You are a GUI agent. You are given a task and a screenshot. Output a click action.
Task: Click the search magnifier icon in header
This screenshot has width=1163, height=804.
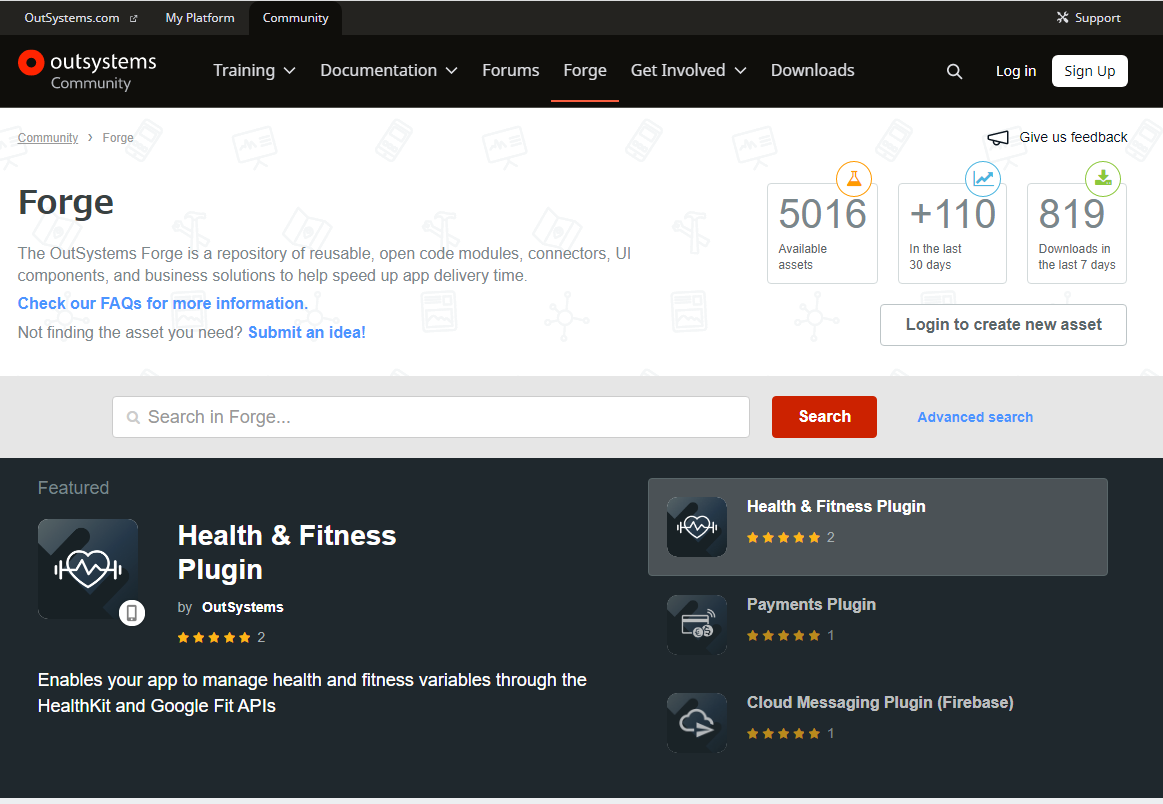[954, 71]
